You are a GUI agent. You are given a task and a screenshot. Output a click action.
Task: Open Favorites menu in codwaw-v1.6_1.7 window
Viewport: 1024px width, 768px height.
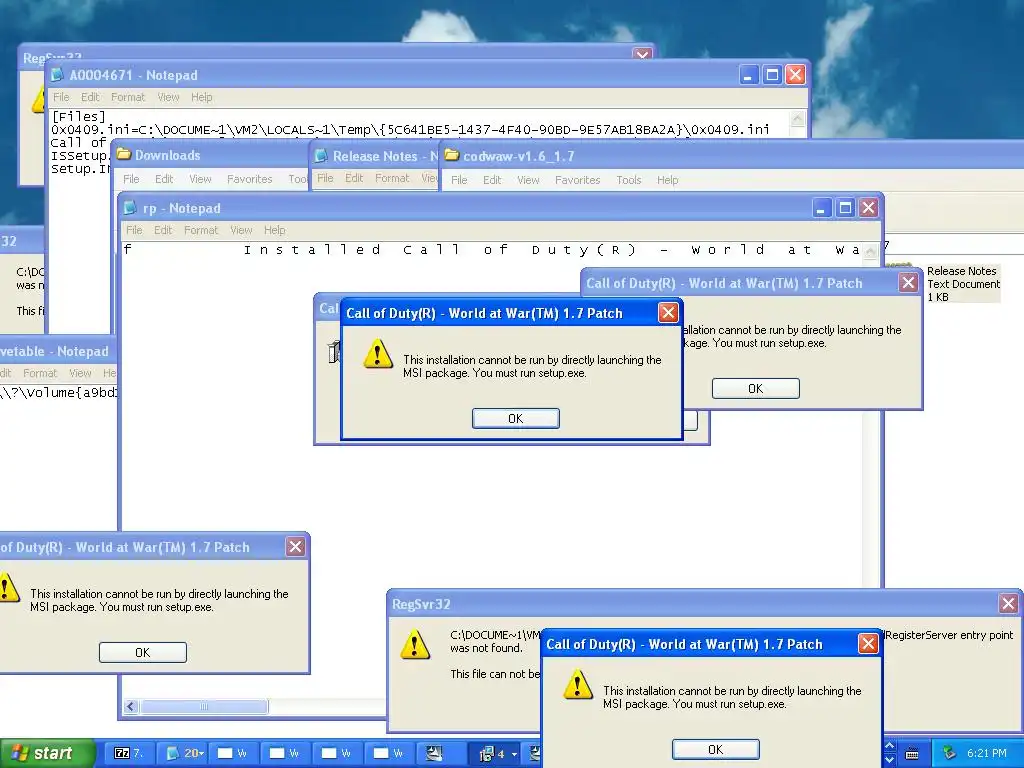pos(577,180)
